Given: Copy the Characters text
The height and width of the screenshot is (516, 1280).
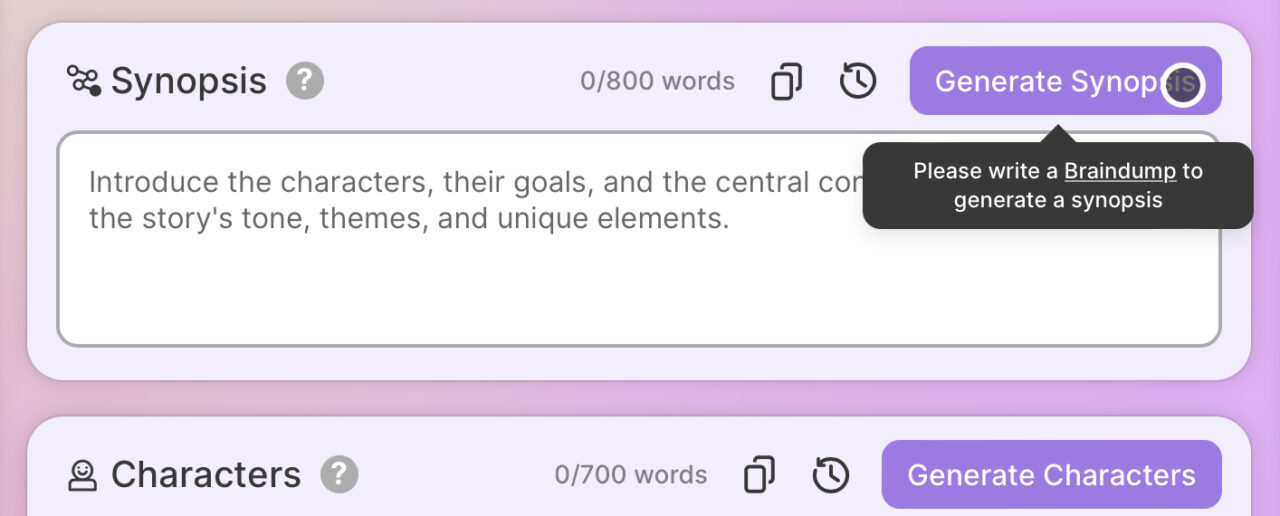Looking at the screenshot, I should click(x=759, y=475).
